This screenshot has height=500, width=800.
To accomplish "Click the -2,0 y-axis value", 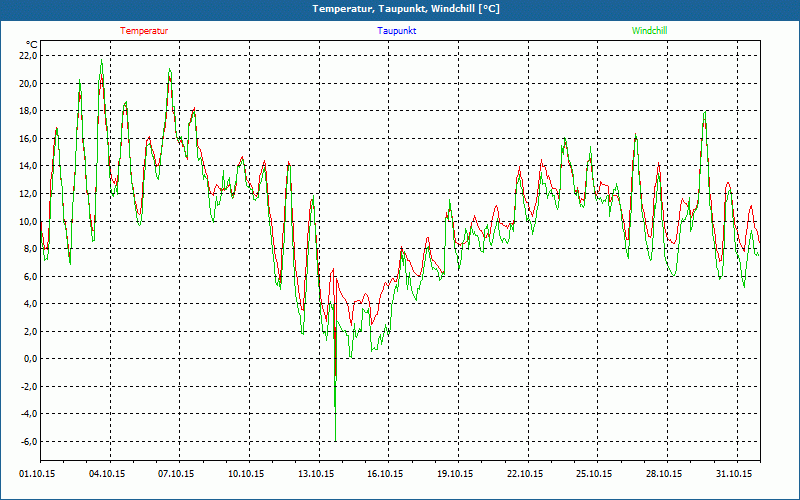I will coord(29,386).
